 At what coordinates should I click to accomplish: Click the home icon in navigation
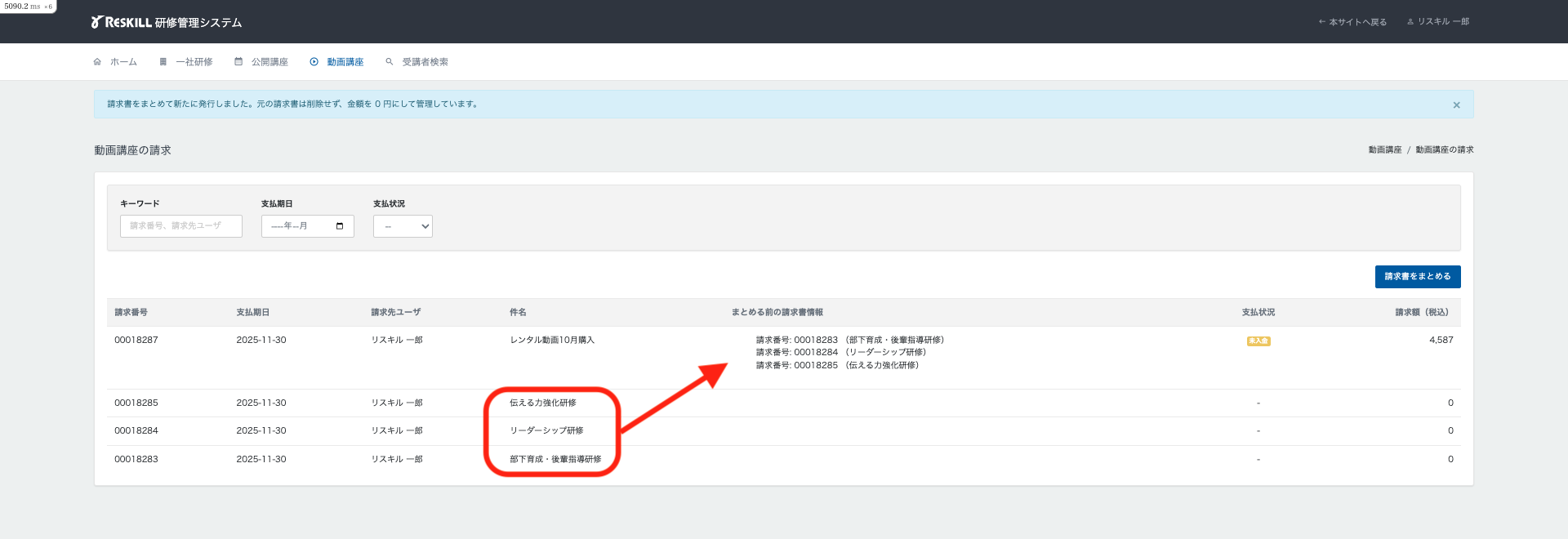(97, 62)
